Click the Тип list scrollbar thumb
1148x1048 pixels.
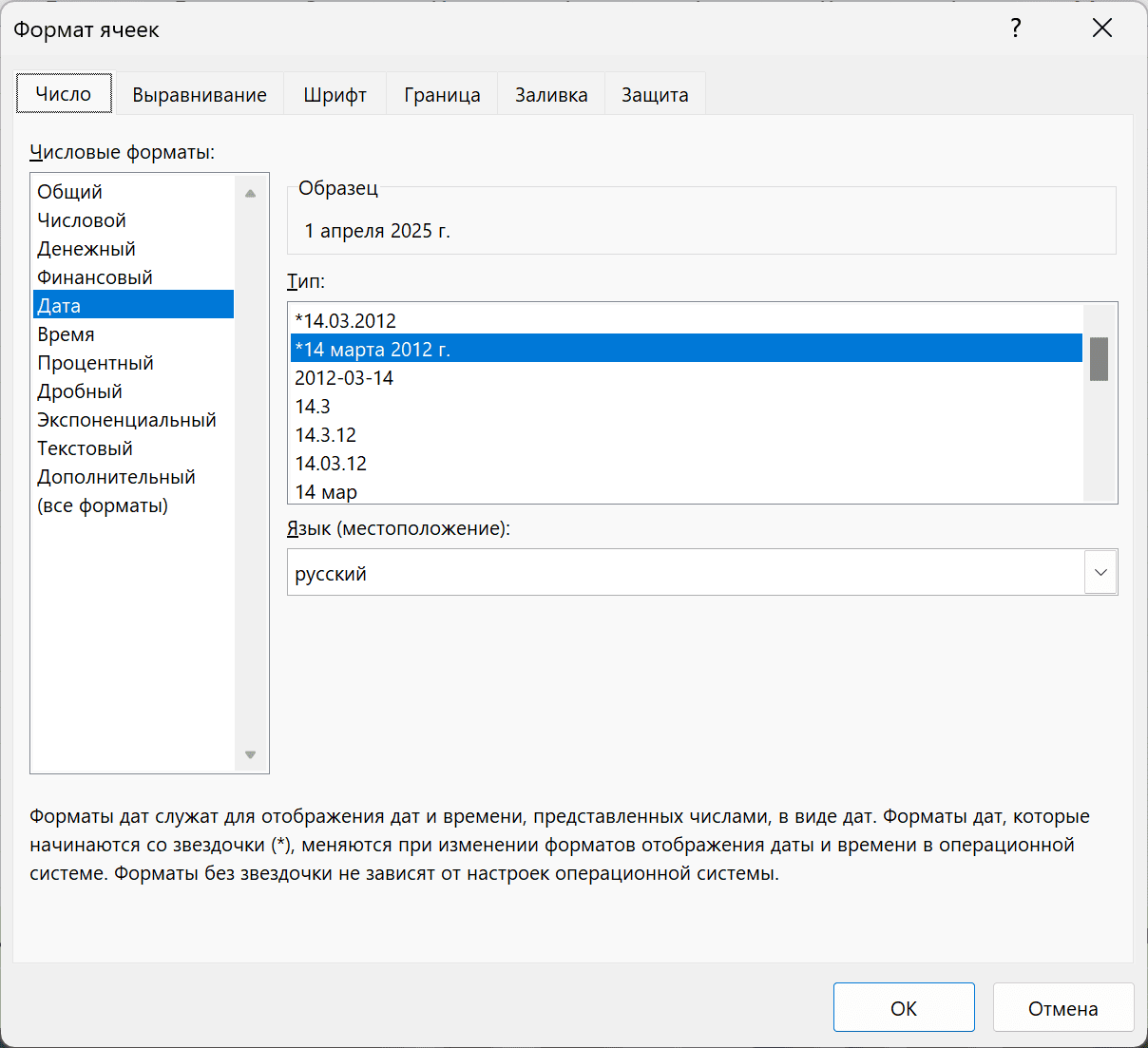1099,359
